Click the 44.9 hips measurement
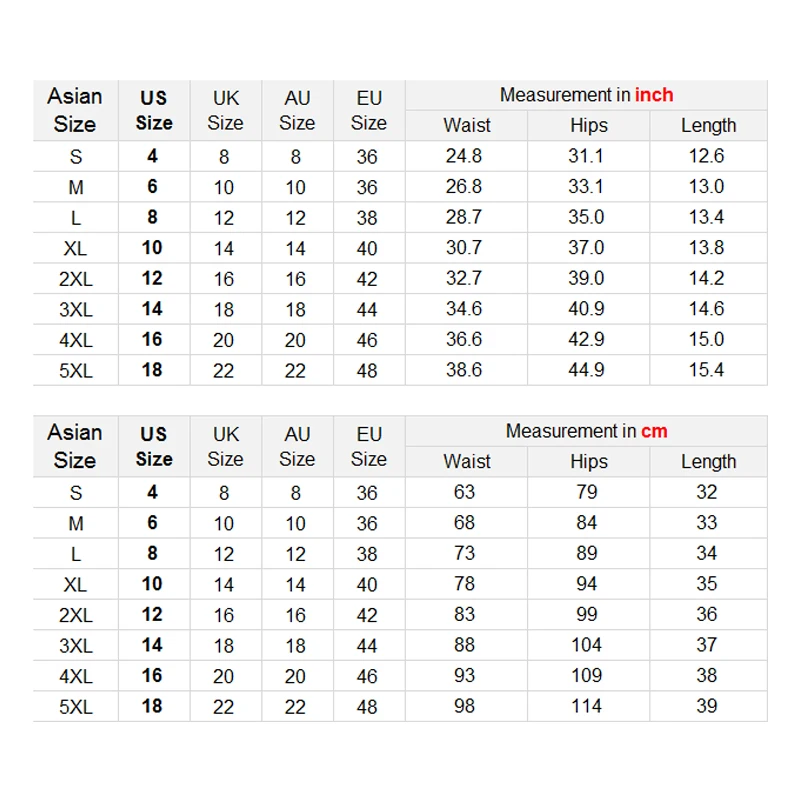The width and height of the screenshot is (800, 800). [586, 370]
